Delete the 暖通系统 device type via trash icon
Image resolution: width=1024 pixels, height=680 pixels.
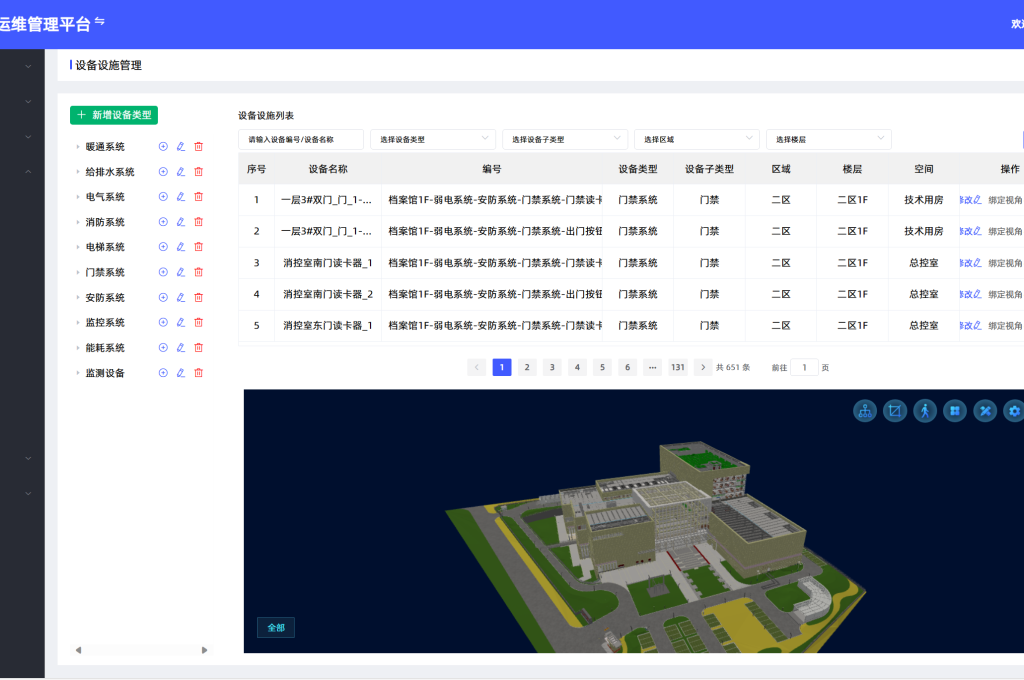pyautogui.click(x=198, y=147)
